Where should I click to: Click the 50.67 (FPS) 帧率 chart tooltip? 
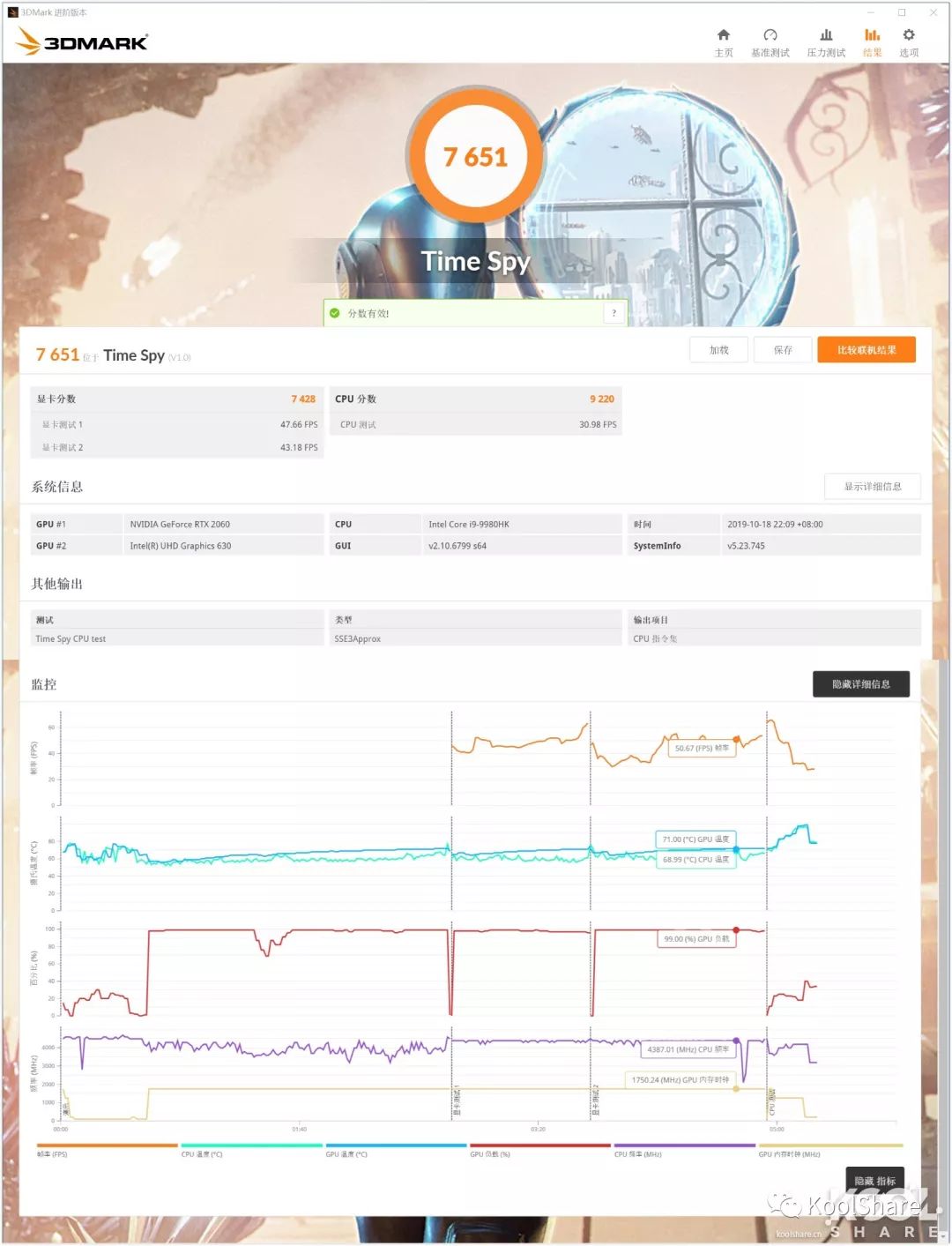702,748
